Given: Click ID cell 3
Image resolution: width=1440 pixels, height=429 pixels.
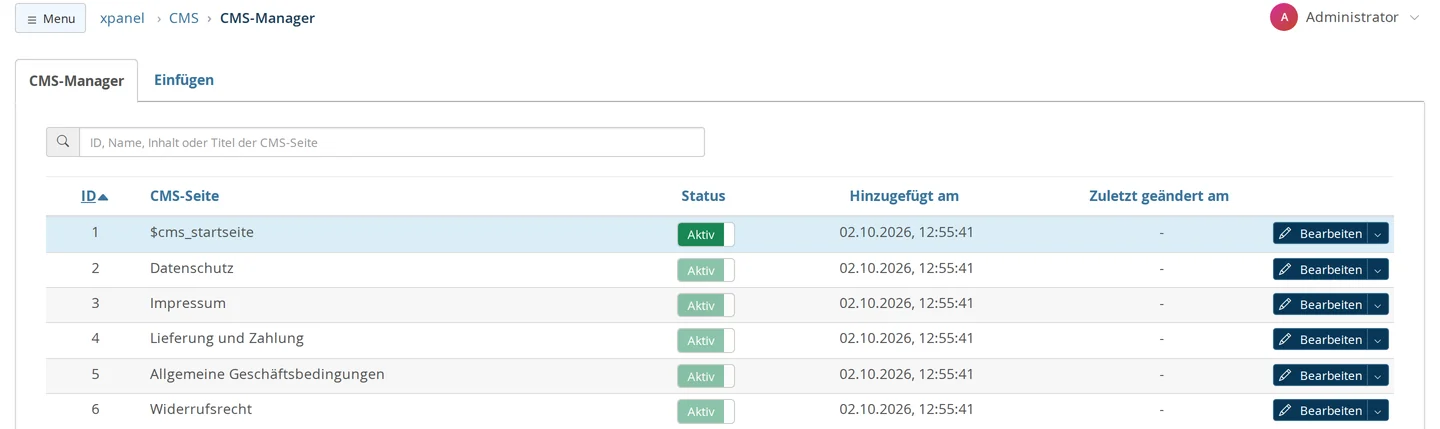Looking at the screenshot, I should click(x=95, y=303).
